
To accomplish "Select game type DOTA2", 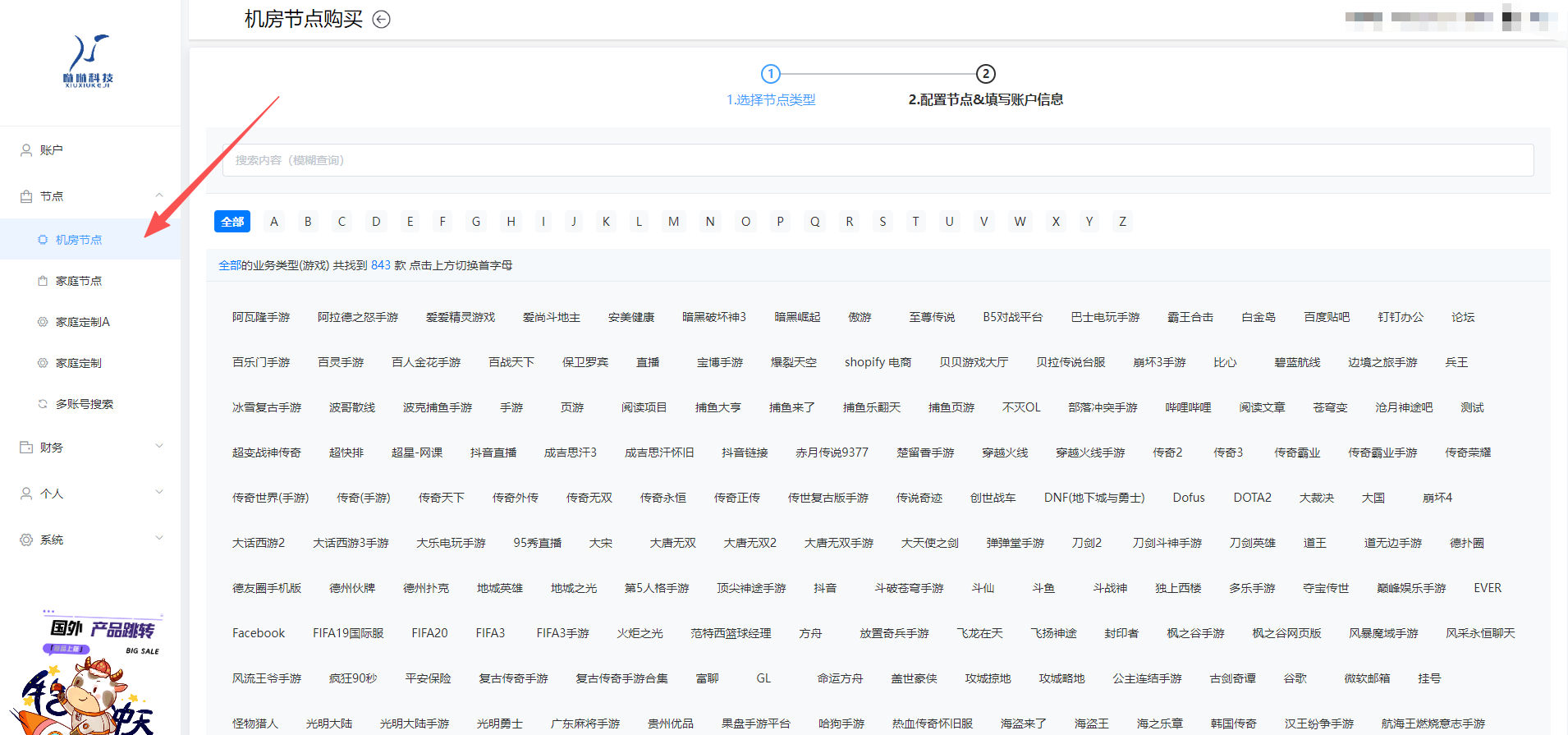I will [1252, 498].
